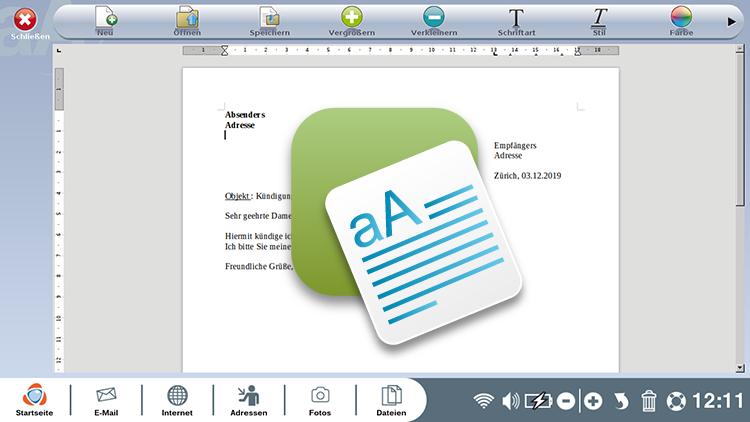Screen dimensions: 750x422
Task: Click the red Schließen close icon
Action: pos(25,20)
